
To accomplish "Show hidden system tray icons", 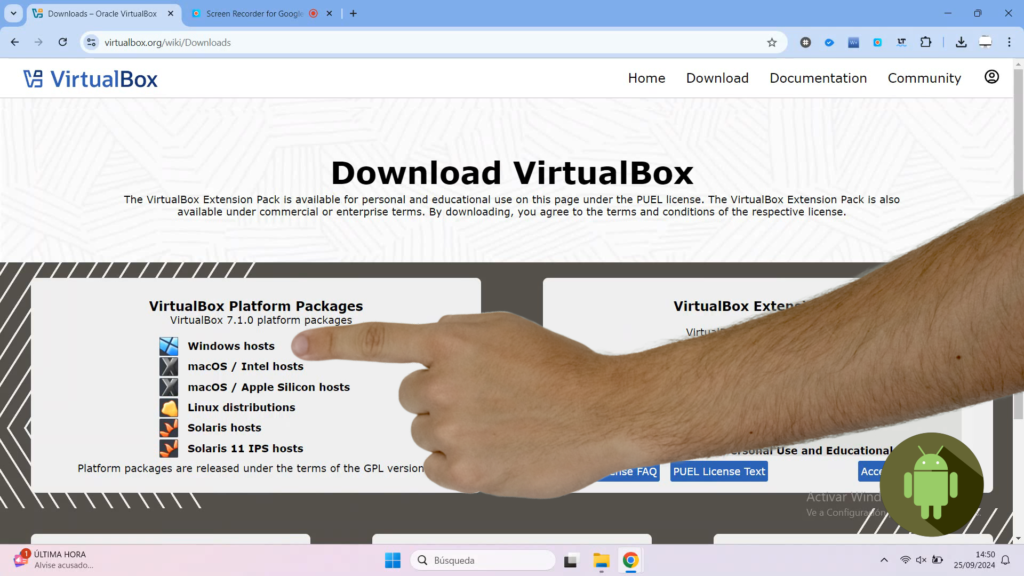I will coord(883,560).
